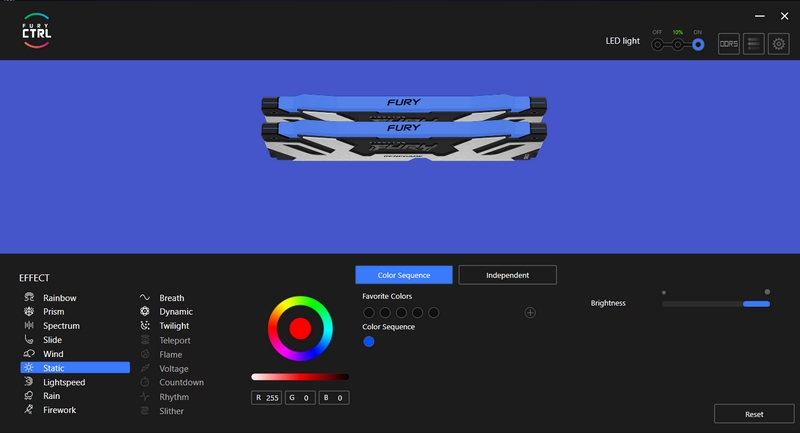Open the DDR5 module view
Image resolution: width=800 pixels, height=433 pixels.
point(729,44)
